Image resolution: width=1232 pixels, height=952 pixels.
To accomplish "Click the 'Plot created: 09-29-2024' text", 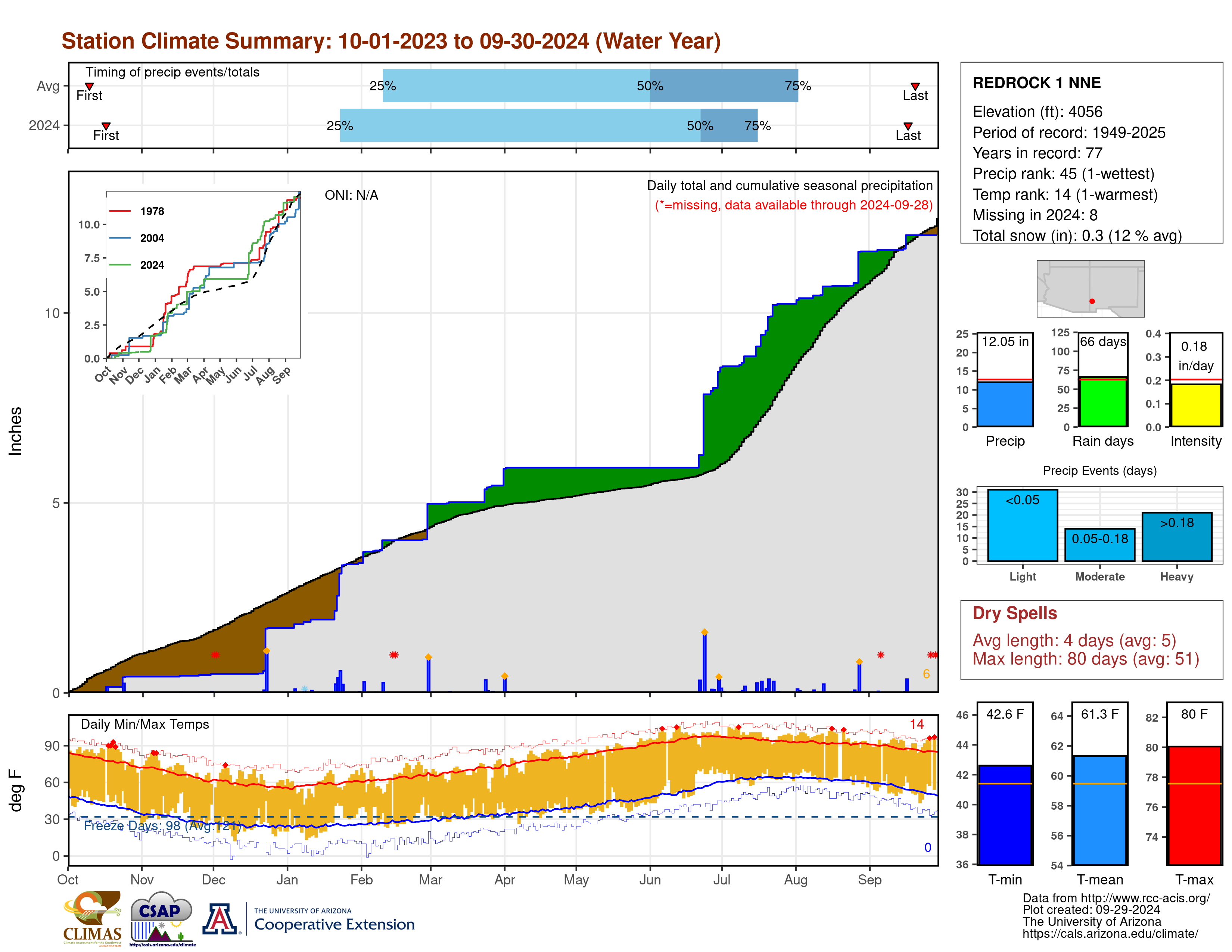I will pyautogui.click(x=1091, y=910).
